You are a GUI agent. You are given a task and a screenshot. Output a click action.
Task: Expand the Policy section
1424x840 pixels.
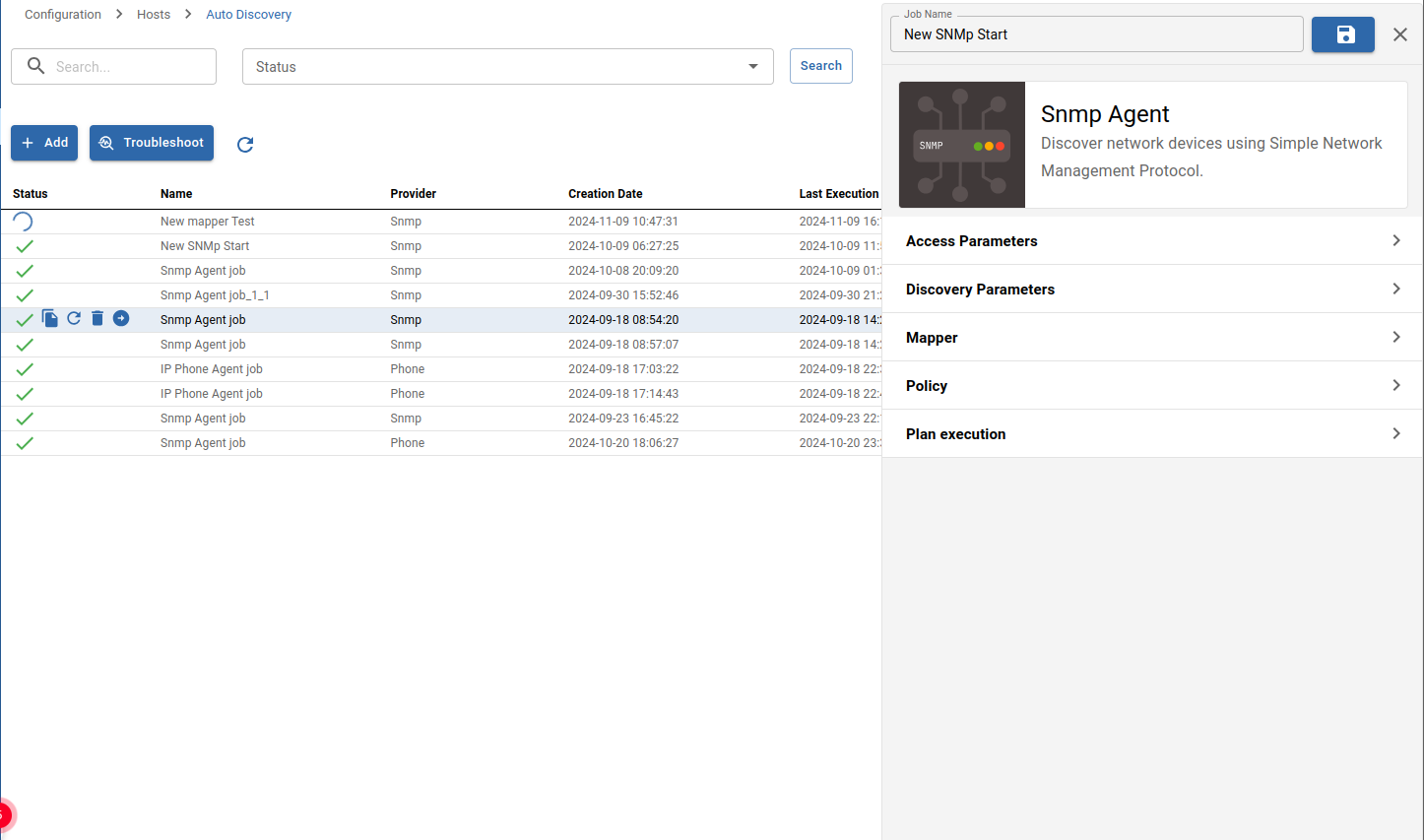pos(1152,386)
